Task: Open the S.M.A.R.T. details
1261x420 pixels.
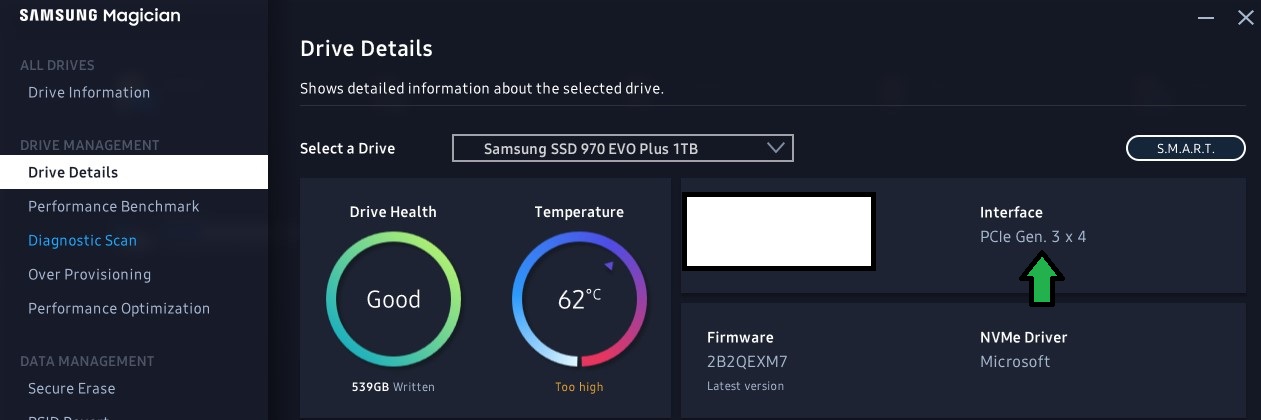Action: (x=1186, y=148)
